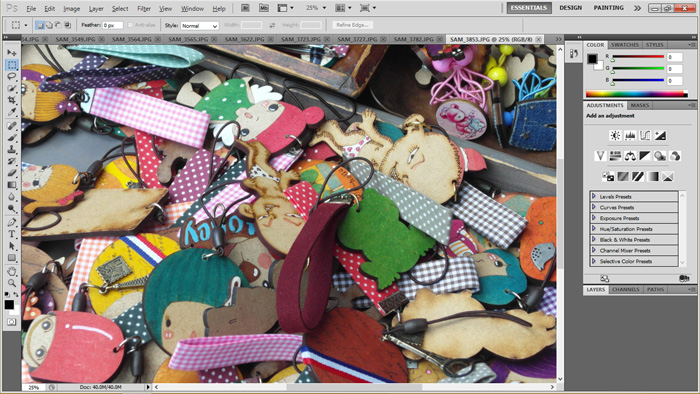The height and width of the screenshot is (394, 700).
Task: Open the Filter menu
Action: (x=144, y=8)
